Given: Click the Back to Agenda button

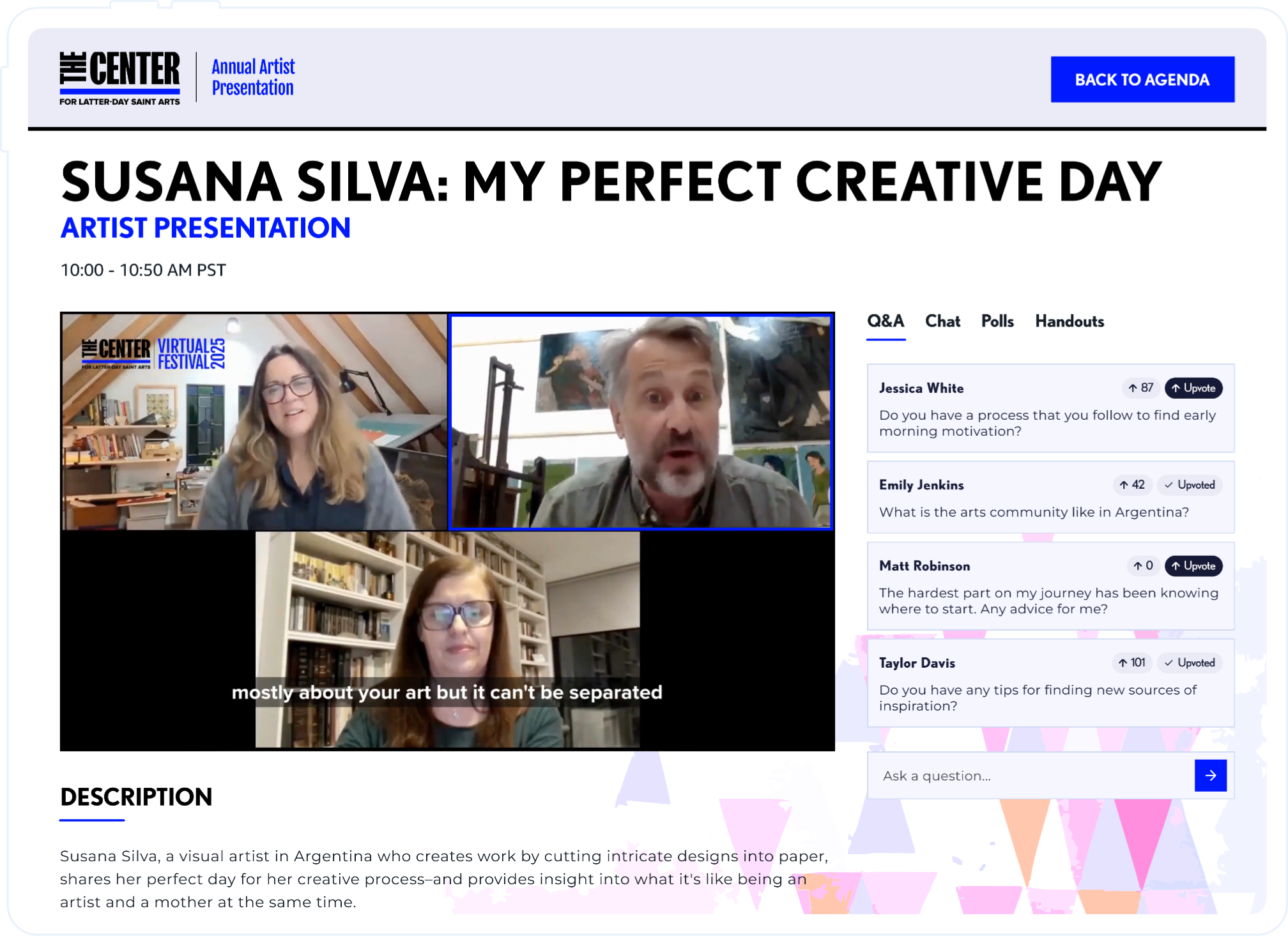Looking at the screenshot, I should (1142, 79).
